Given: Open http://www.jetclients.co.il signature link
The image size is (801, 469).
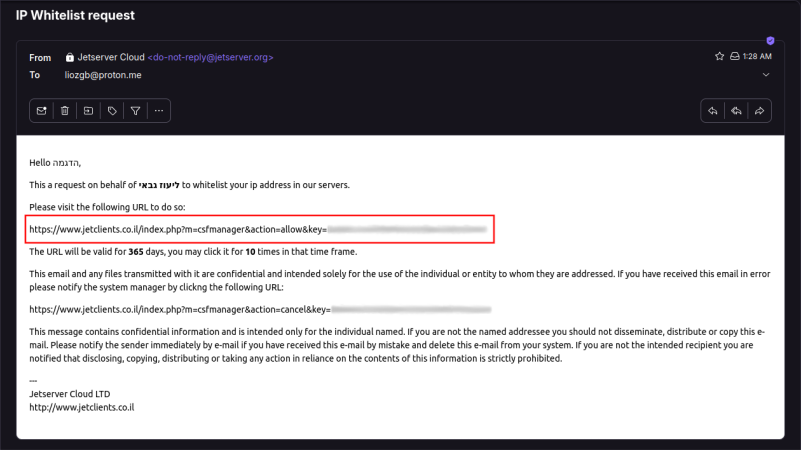Looking at the screenshot, I should coord(82,407).
